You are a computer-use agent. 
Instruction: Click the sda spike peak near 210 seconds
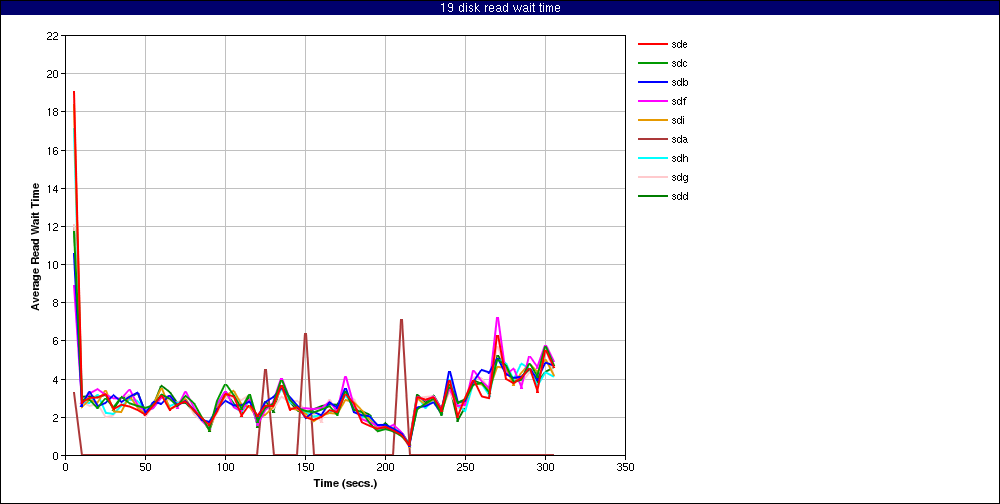pyautogui.click(x=401, y=320)
